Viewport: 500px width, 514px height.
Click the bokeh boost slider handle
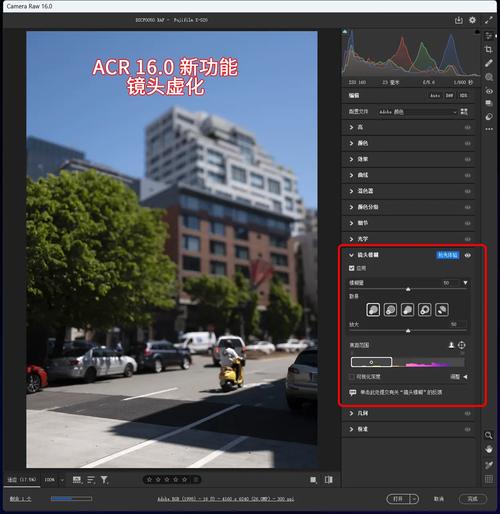[408, 331]
